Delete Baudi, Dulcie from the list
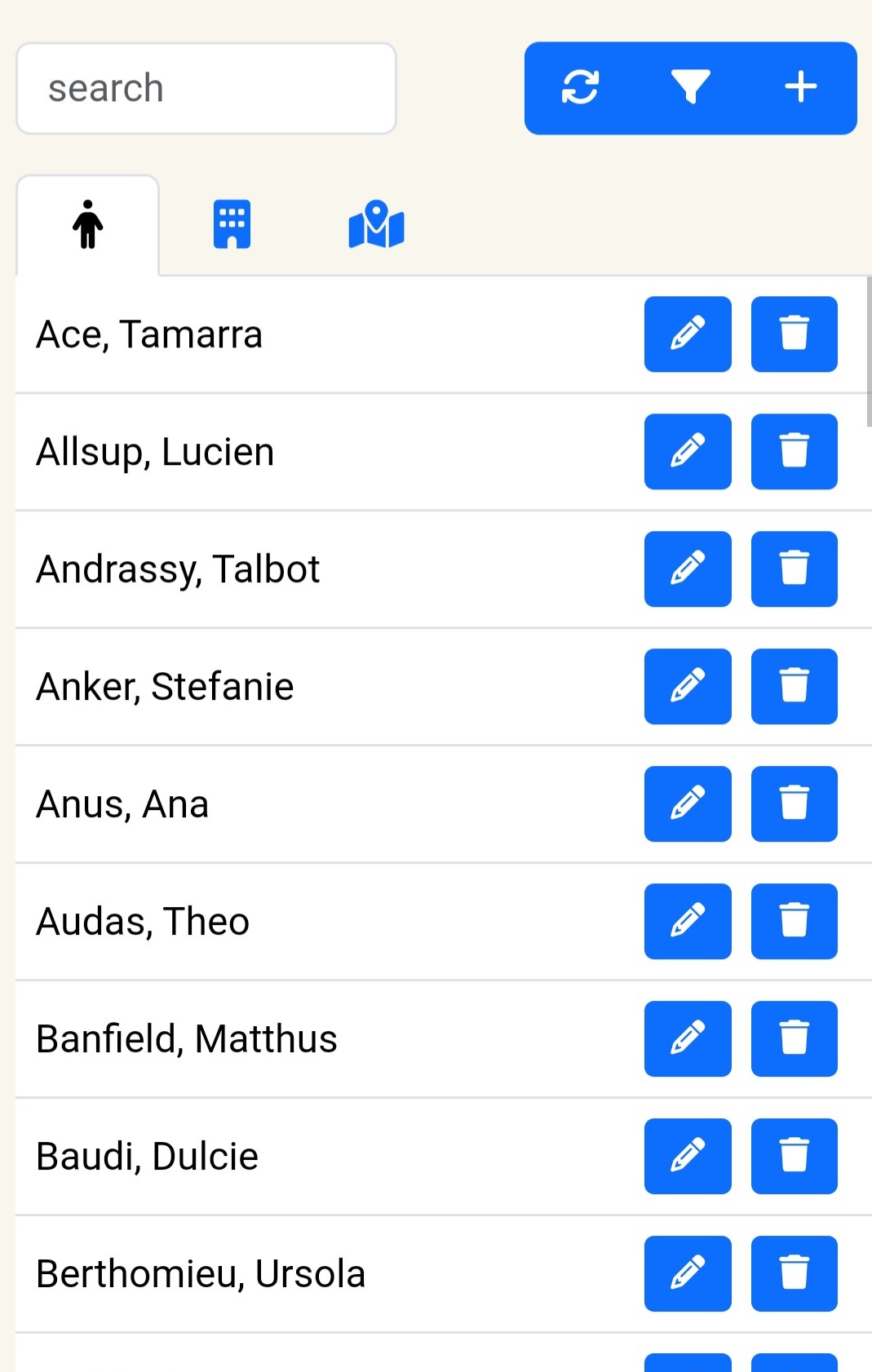The height and width of the screenshot is (1372, 872). tap(794, 1157)
